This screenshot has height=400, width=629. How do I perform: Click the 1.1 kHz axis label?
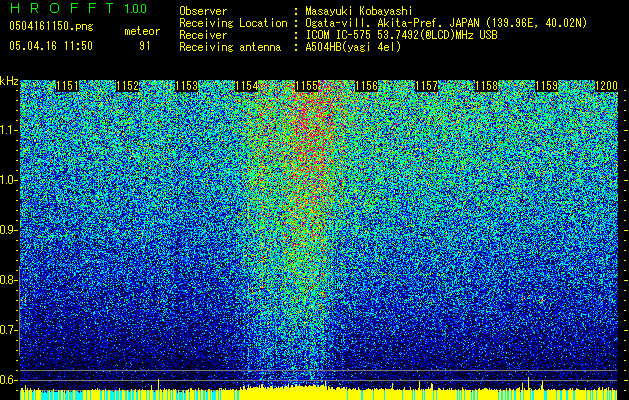(x=9, y=130)
